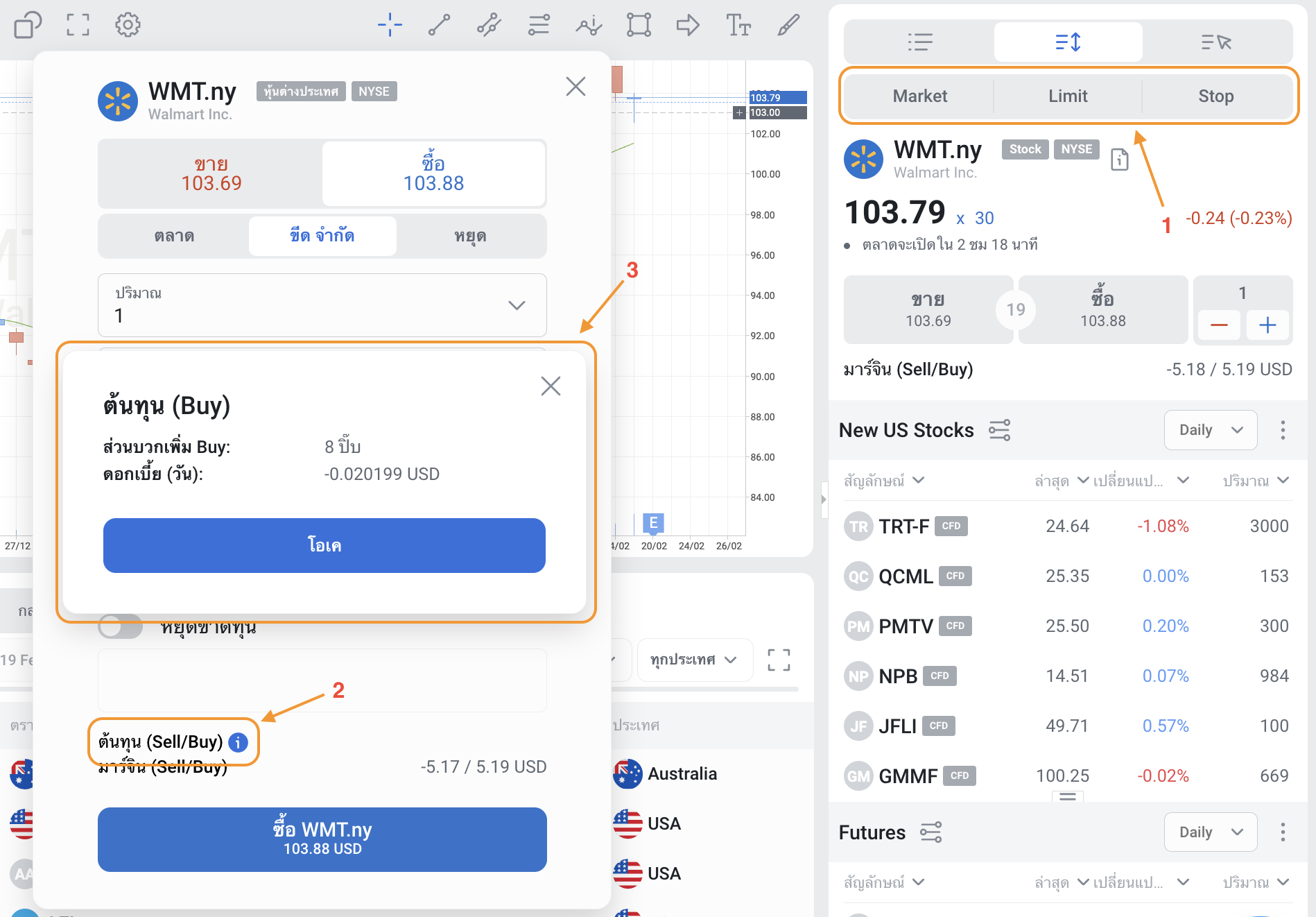Click the plus button at 103.00 price
The width and height of the screenshot is (1316, 917).
(740, 112)
